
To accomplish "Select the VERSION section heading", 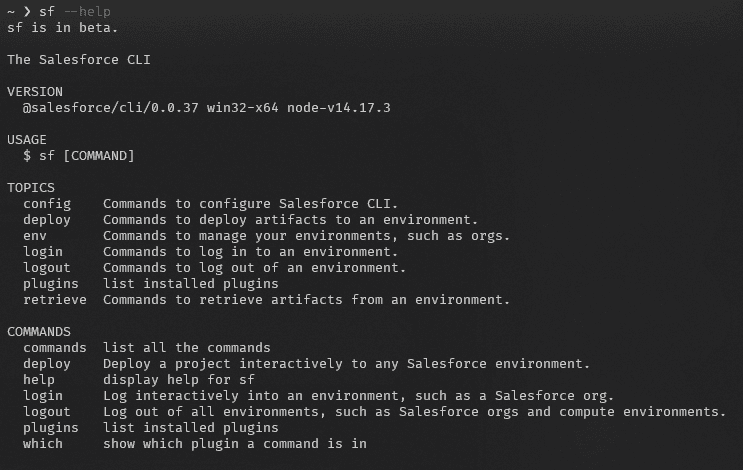I will click(x=35, y=92).
